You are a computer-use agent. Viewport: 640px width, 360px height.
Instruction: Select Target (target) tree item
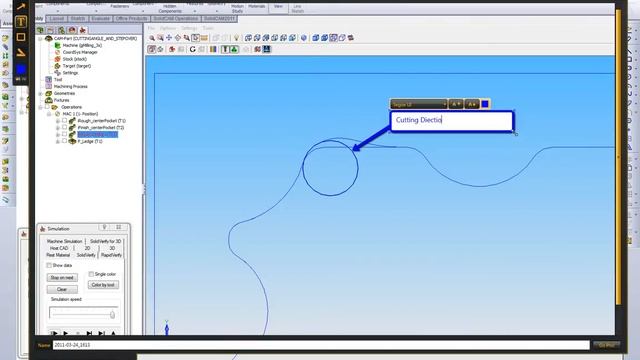pos(77,66)
